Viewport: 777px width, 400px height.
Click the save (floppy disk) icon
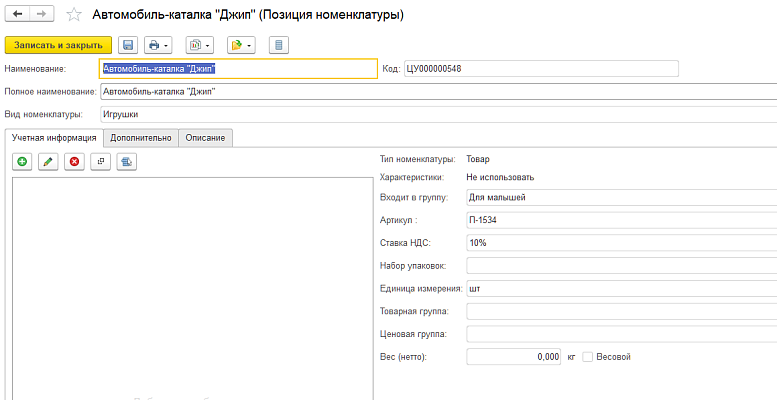click(128, 45)
